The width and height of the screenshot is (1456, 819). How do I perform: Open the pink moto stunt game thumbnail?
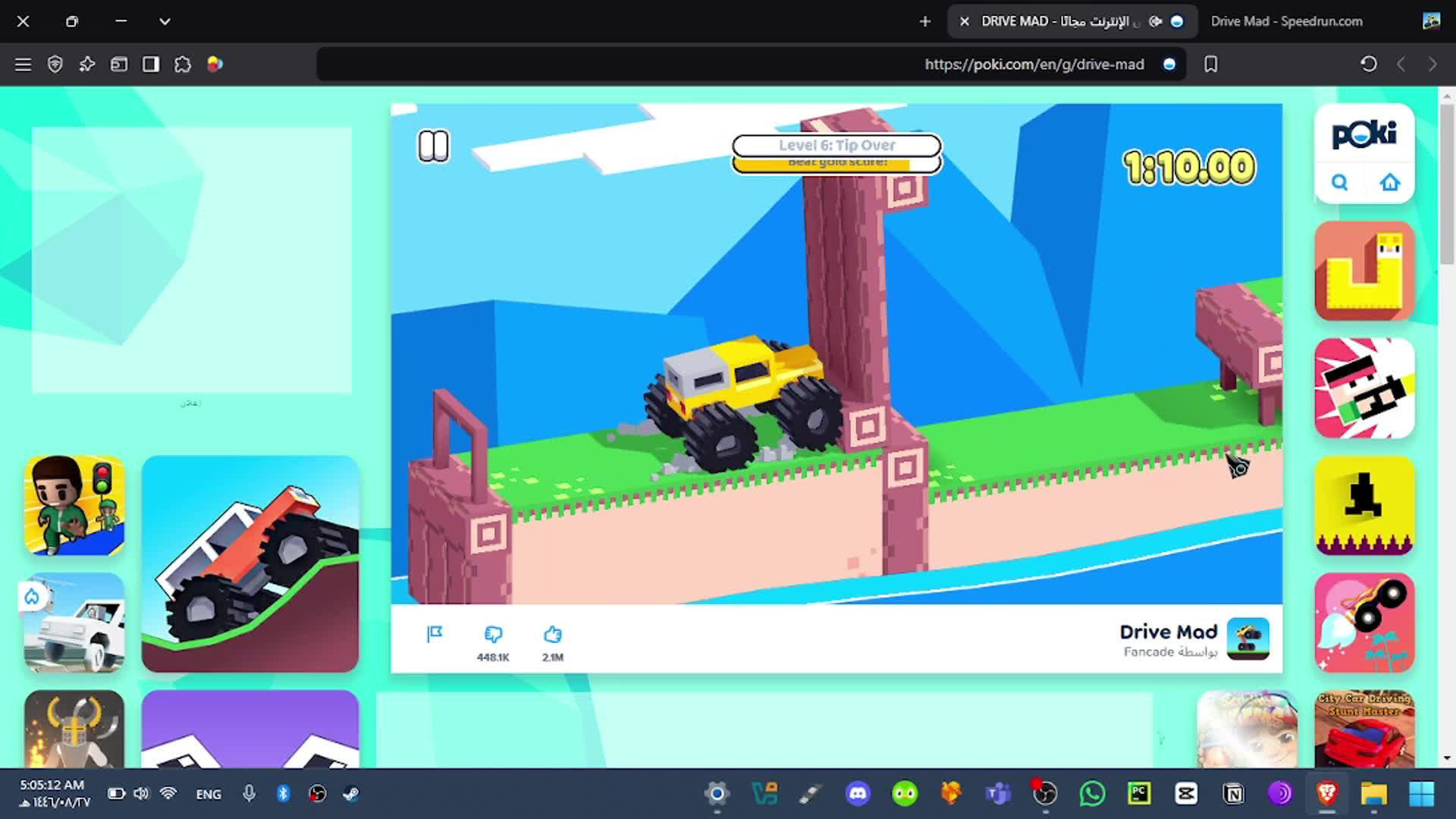point(1364,623)
